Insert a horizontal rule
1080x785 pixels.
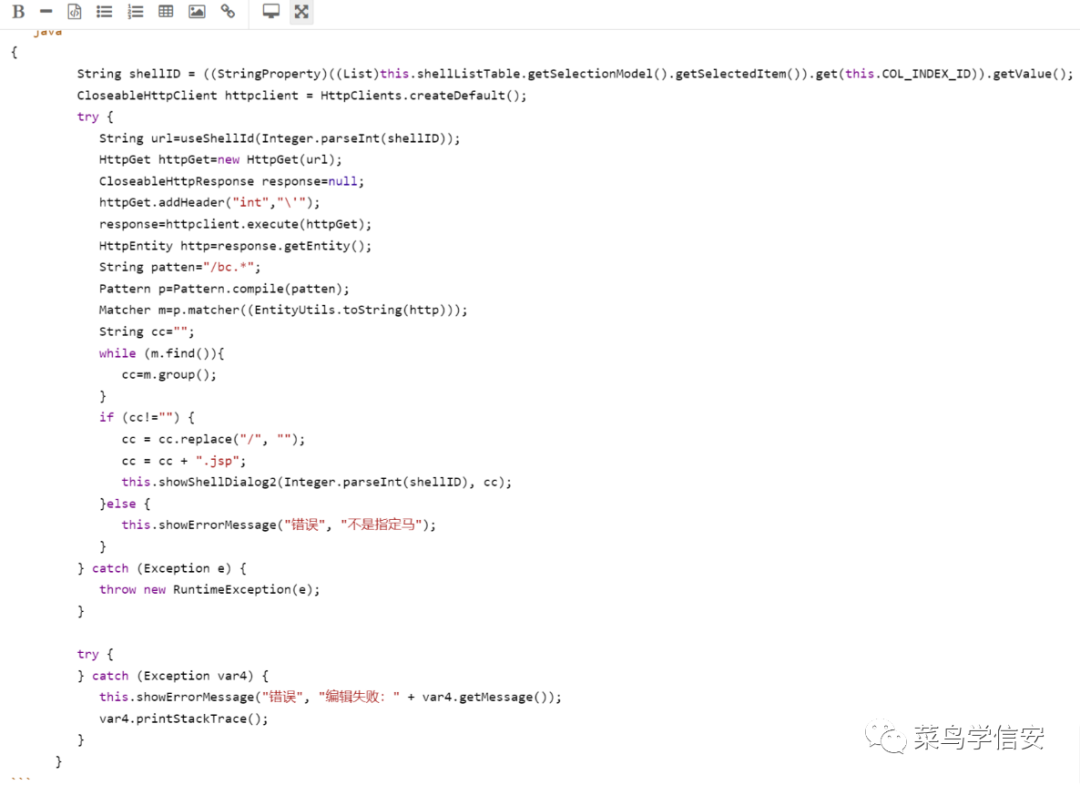[x=46, y=12]
